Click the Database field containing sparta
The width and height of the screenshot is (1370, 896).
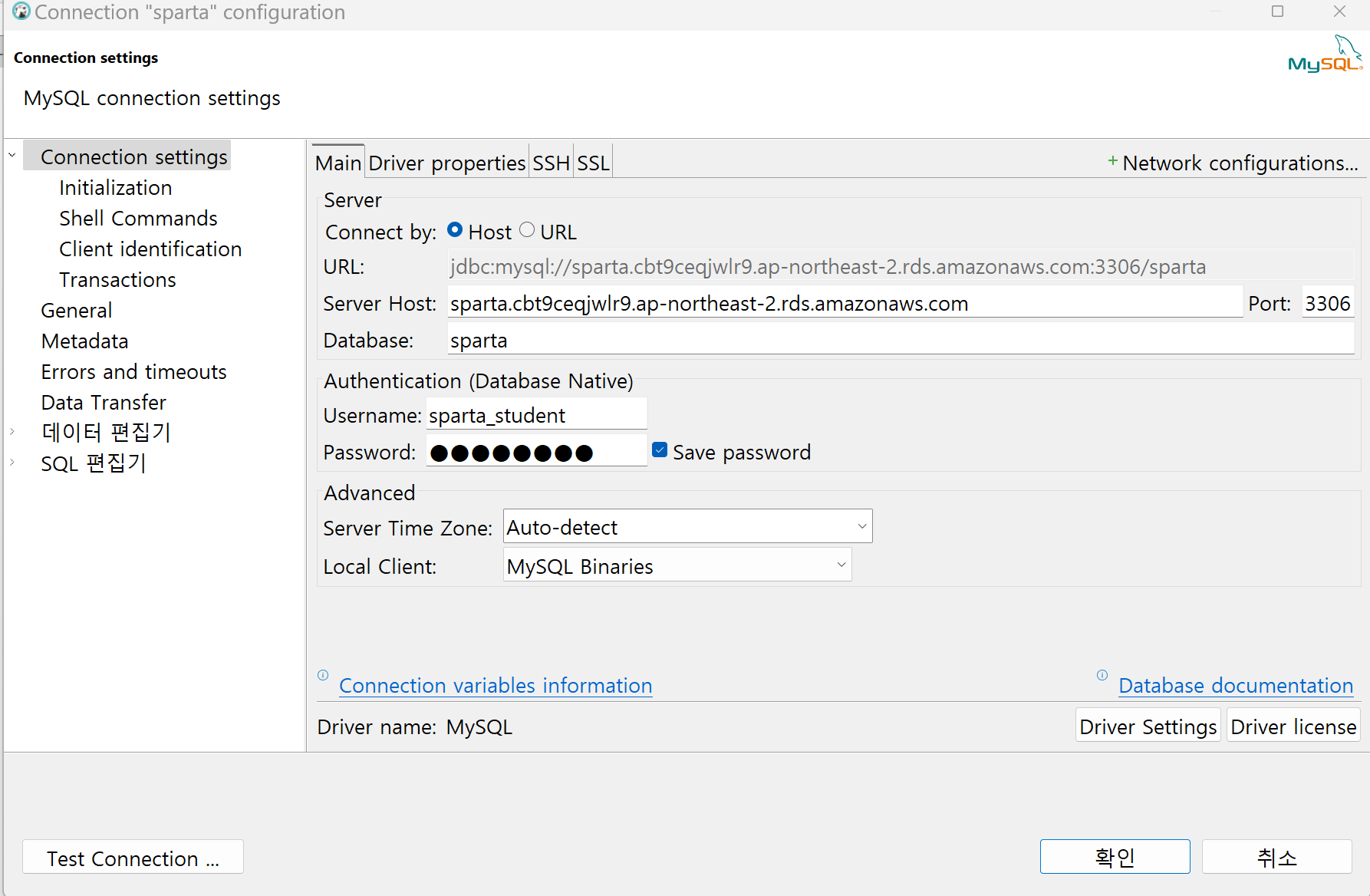(901, 340)
